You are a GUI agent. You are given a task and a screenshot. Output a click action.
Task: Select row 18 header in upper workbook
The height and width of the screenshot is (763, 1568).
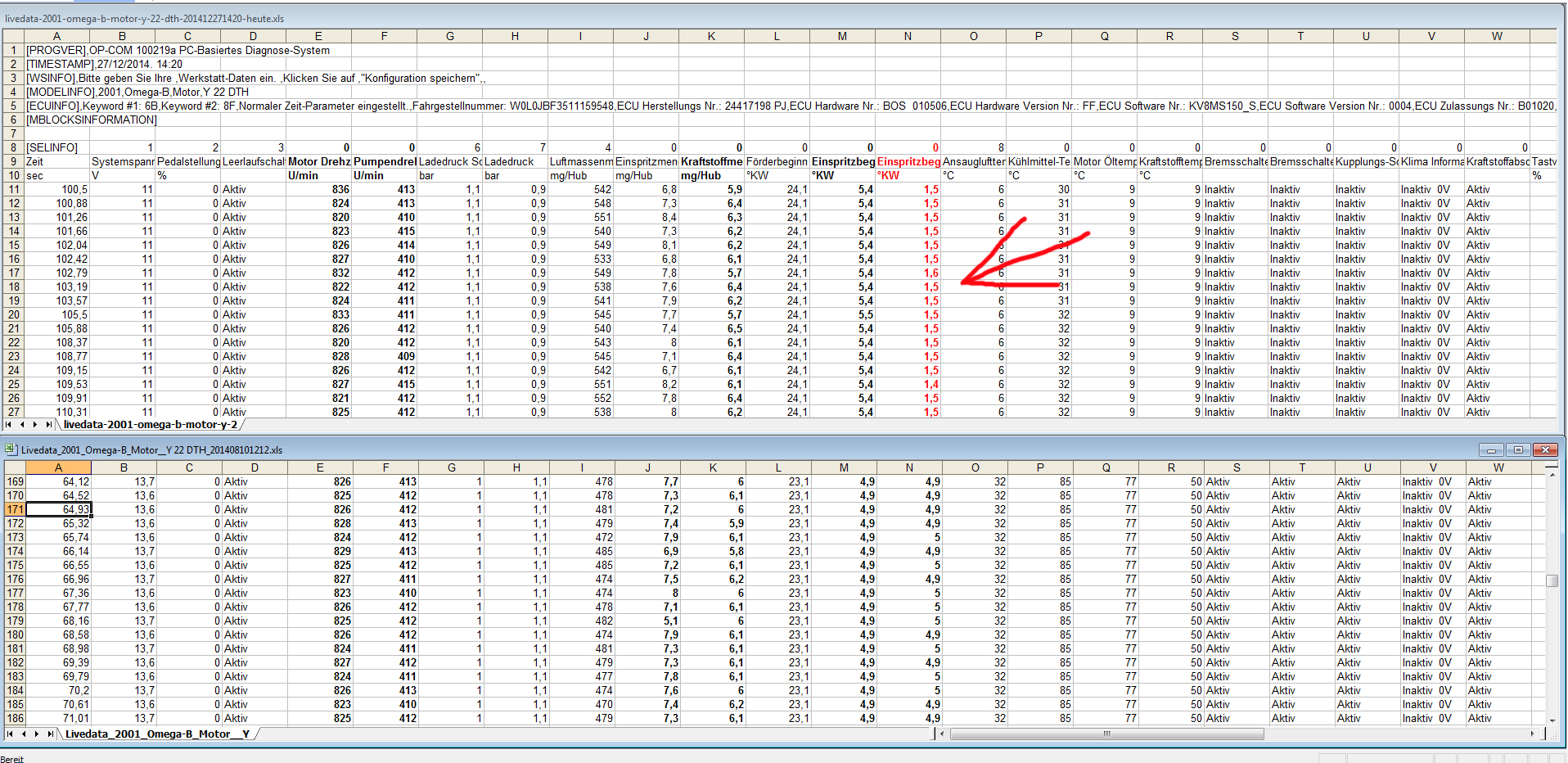(x=13, y=287)
